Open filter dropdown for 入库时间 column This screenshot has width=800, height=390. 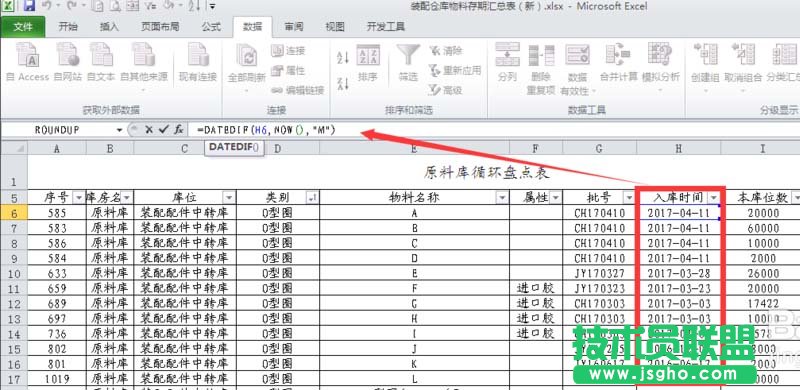pyautogui.click(x=714, y=197)
